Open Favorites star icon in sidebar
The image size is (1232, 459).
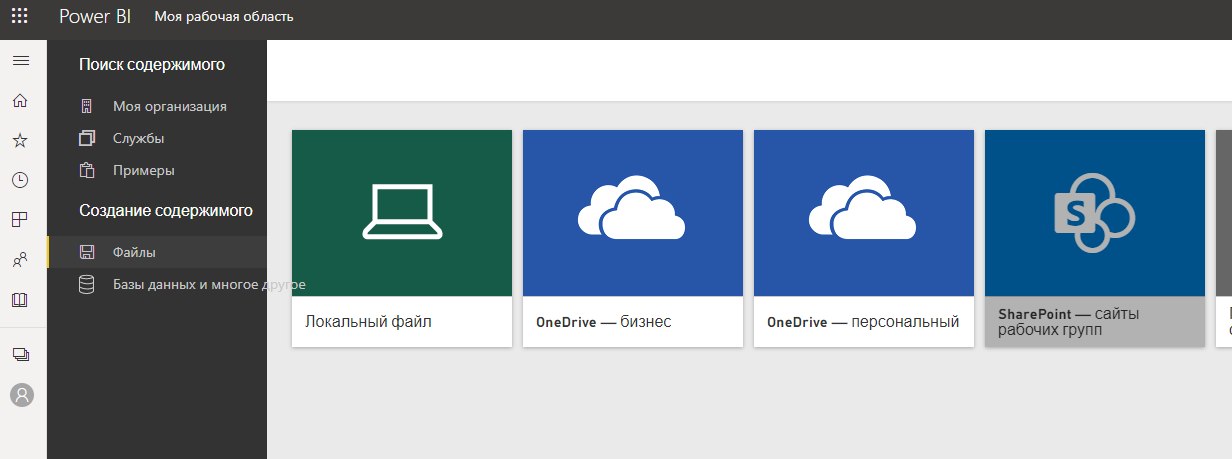click(x=20, y=141)
